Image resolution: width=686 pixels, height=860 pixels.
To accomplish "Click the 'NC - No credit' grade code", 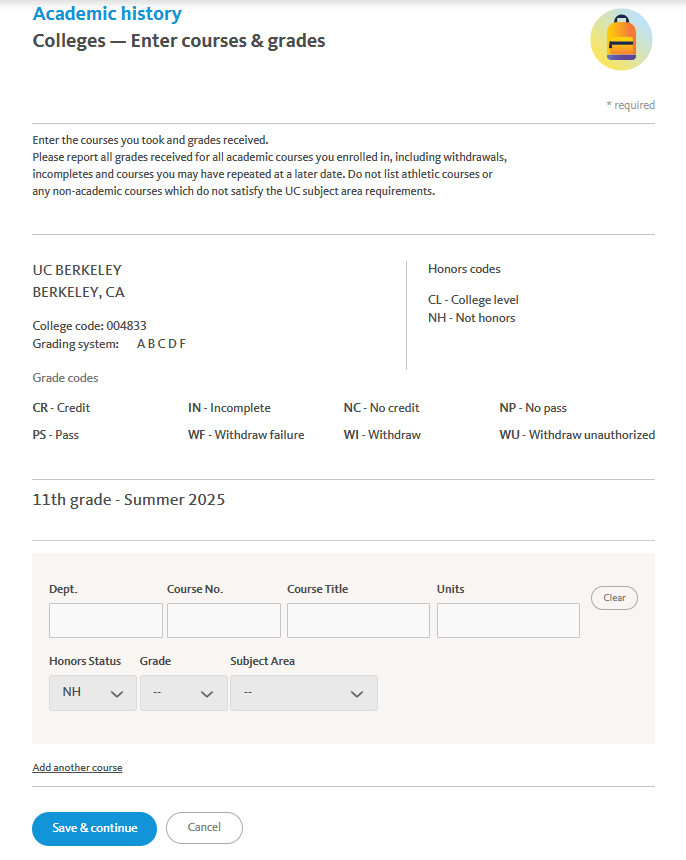I will [x=382, y=408].
